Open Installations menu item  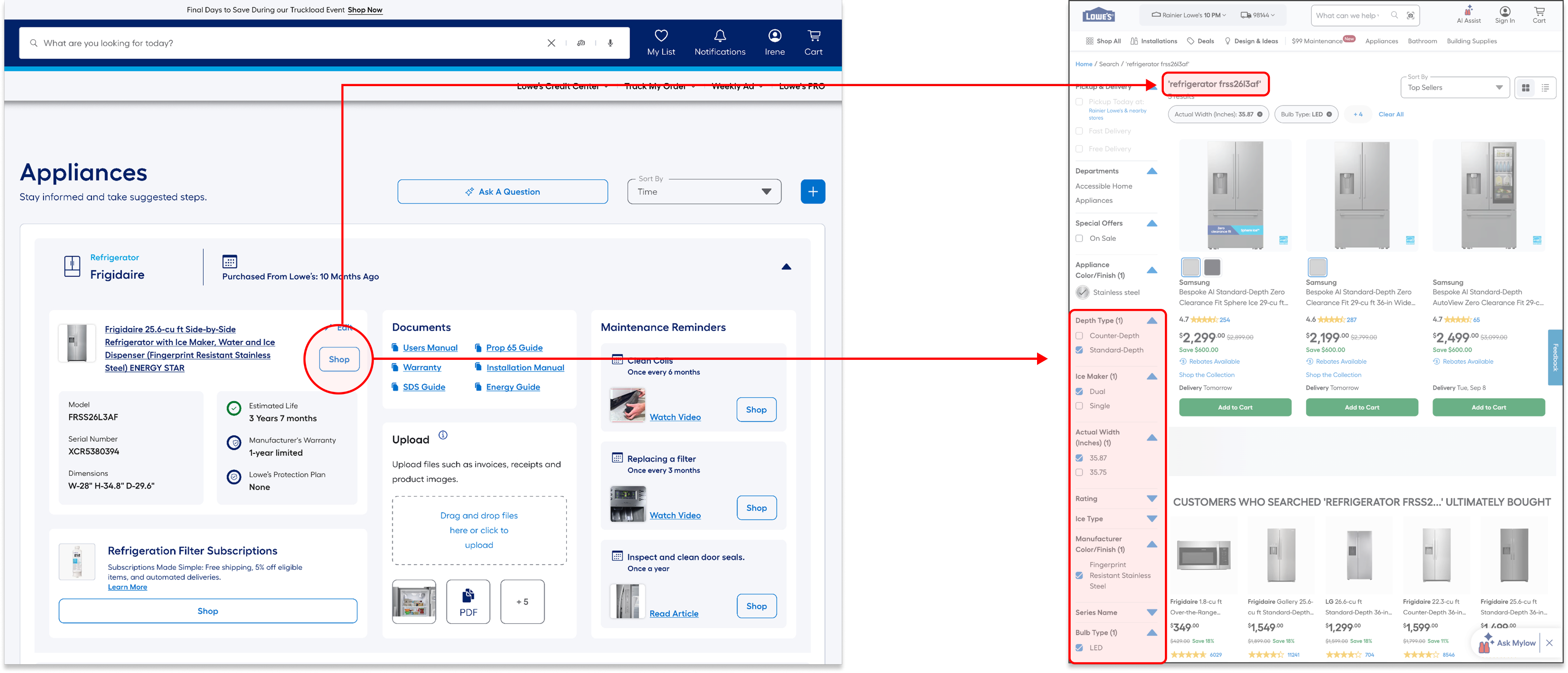pos(1153,41)
